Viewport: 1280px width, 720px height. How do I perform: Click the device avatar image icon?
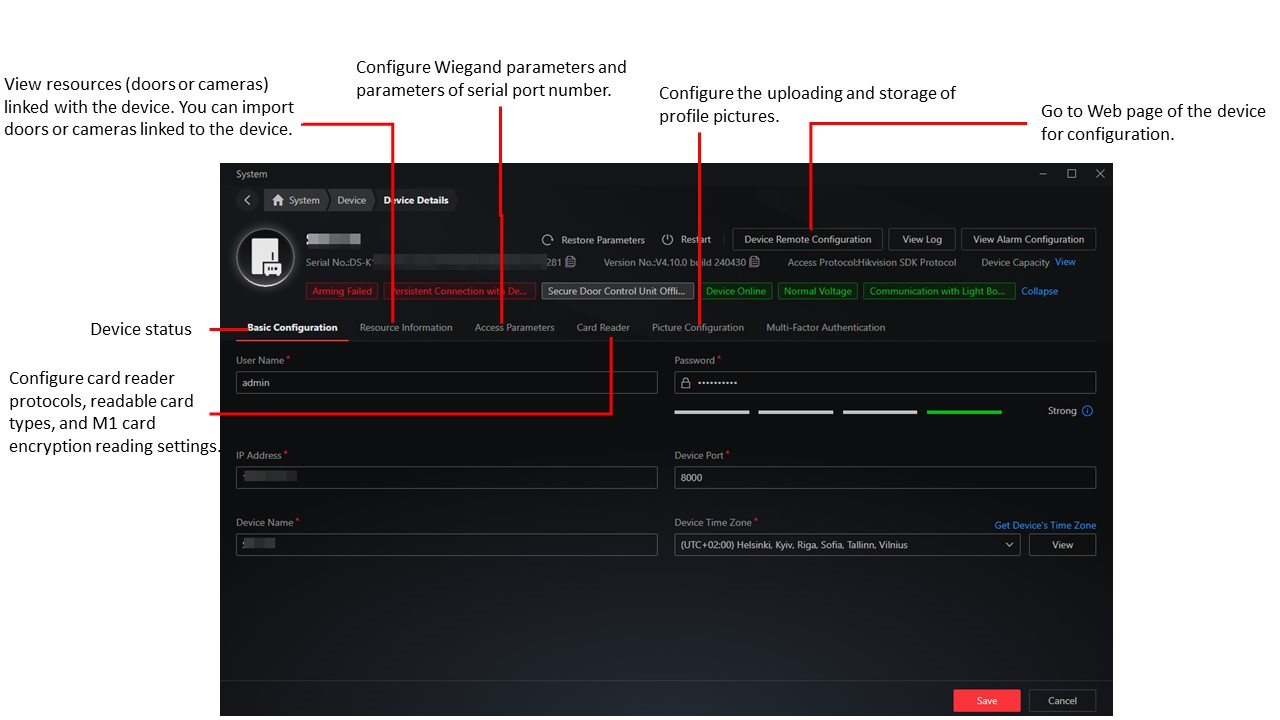click(x=265, y=257)
